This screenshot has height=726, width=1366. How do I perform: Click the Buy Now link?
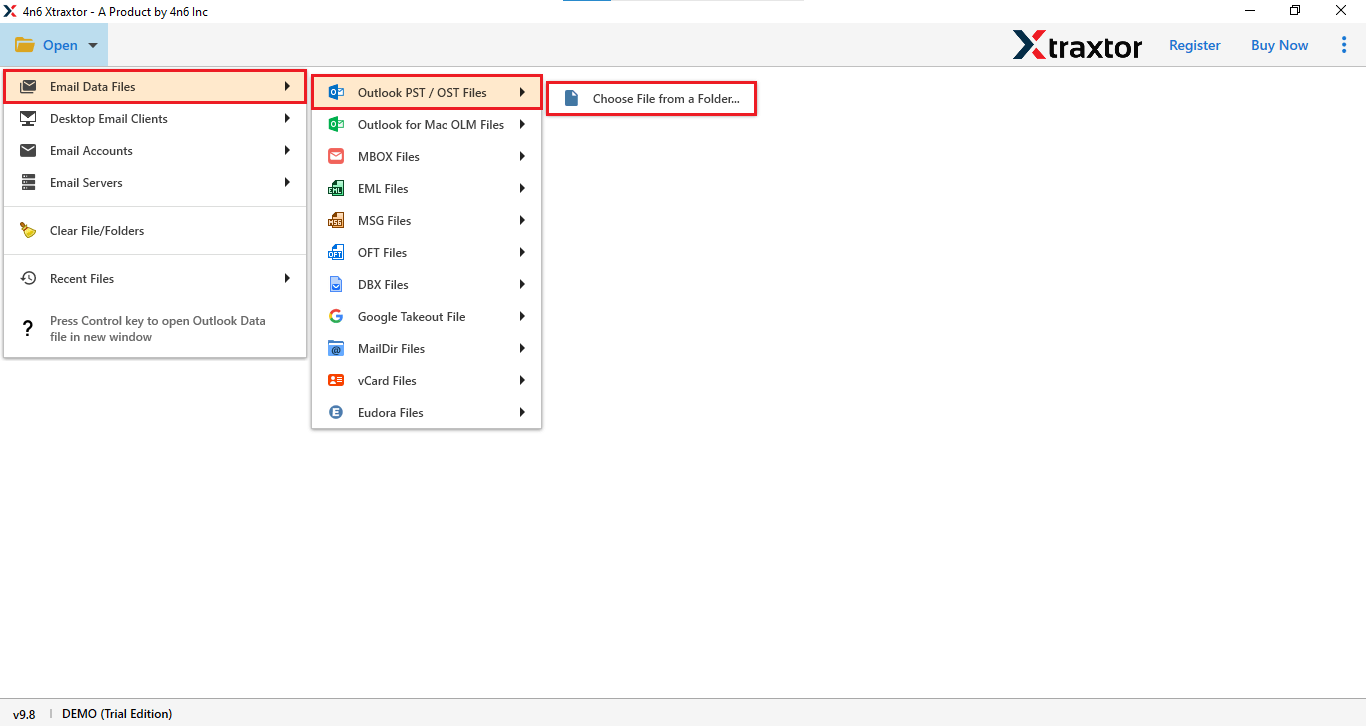[x=1279, y=45]
